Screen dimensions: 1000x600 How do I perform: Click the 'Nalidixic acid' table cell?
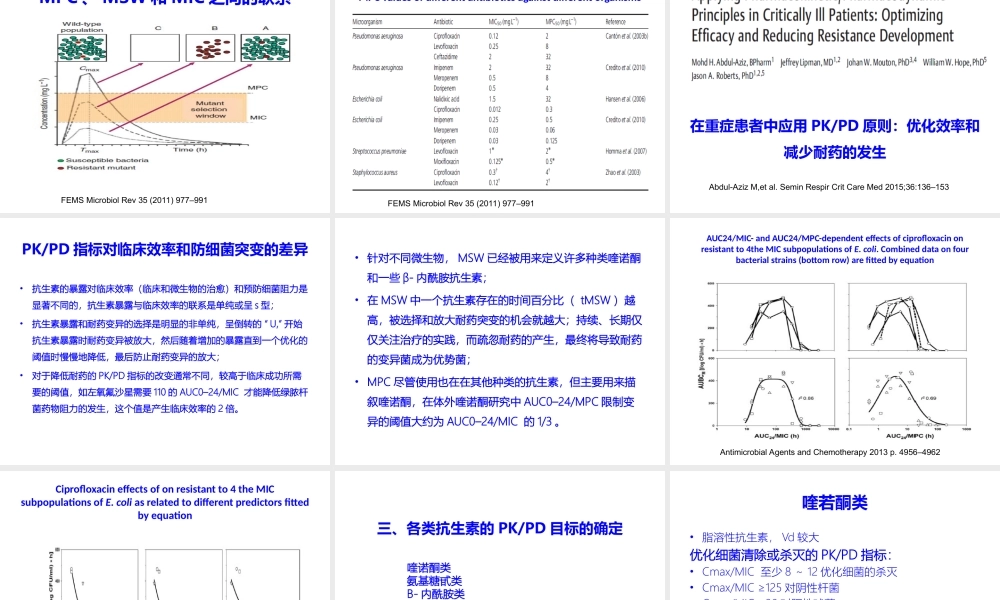pos(446,99)
